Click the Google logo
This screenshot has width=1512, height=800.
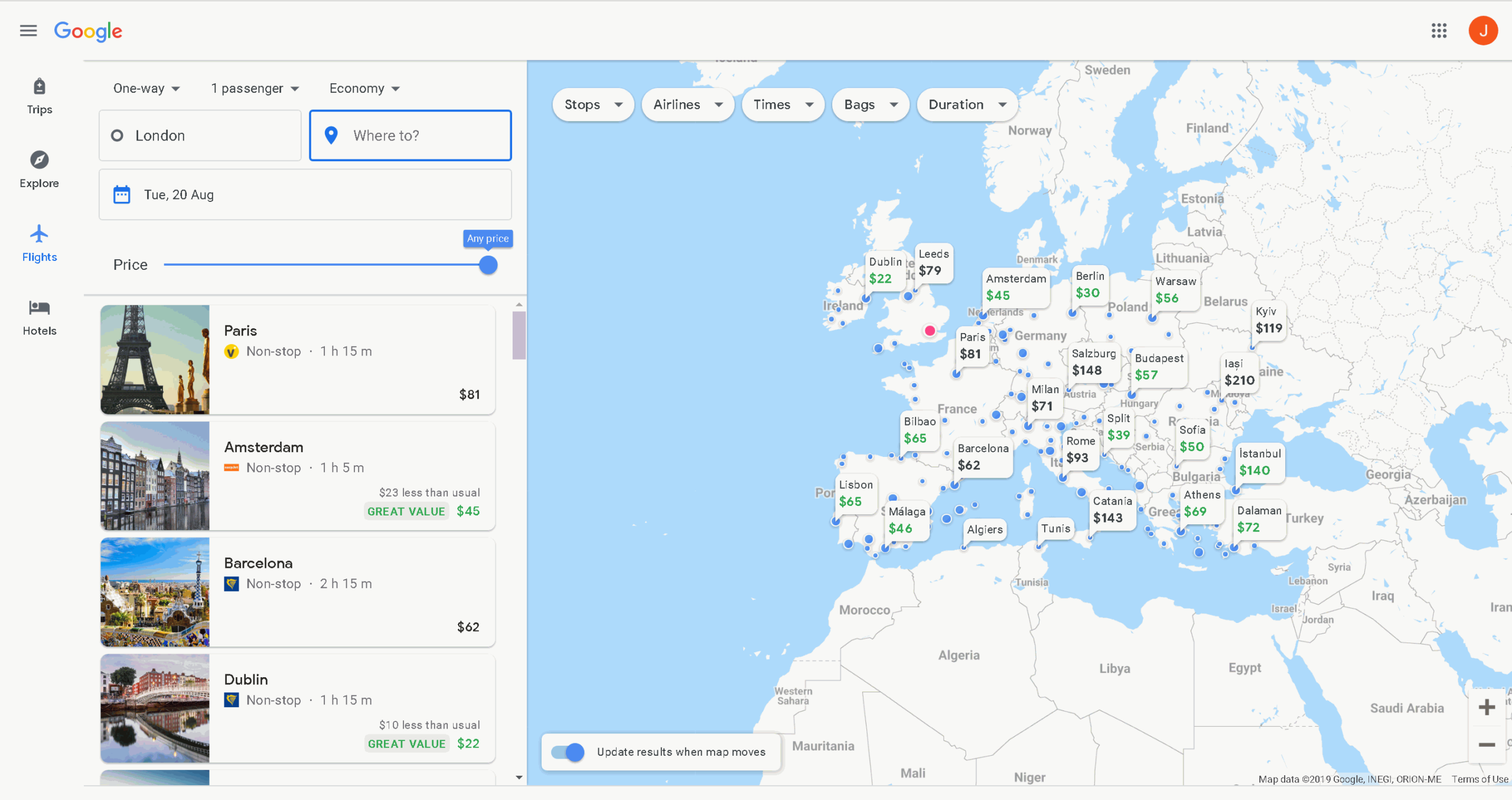[x=88, y=31]
